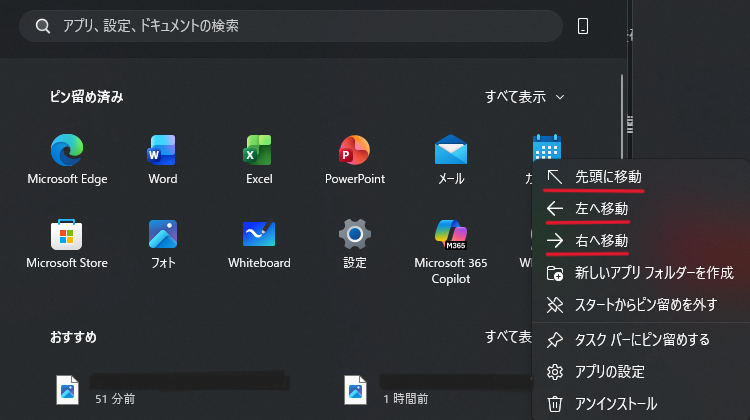
Task: Click the ピン留め済み heading
Action: tap(87, 97)
